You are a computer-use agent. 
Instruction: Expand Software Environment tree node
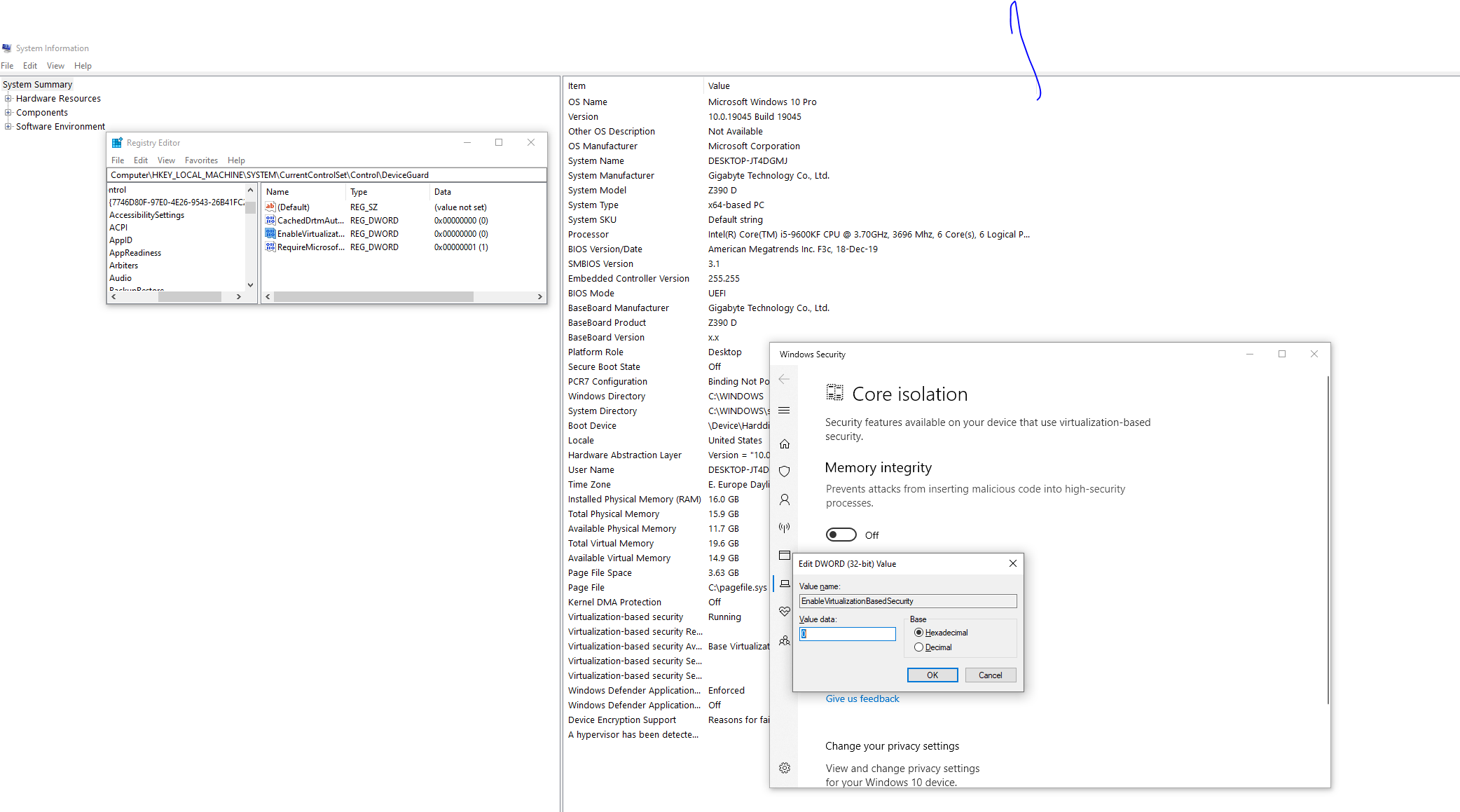(x=8, y=127)
